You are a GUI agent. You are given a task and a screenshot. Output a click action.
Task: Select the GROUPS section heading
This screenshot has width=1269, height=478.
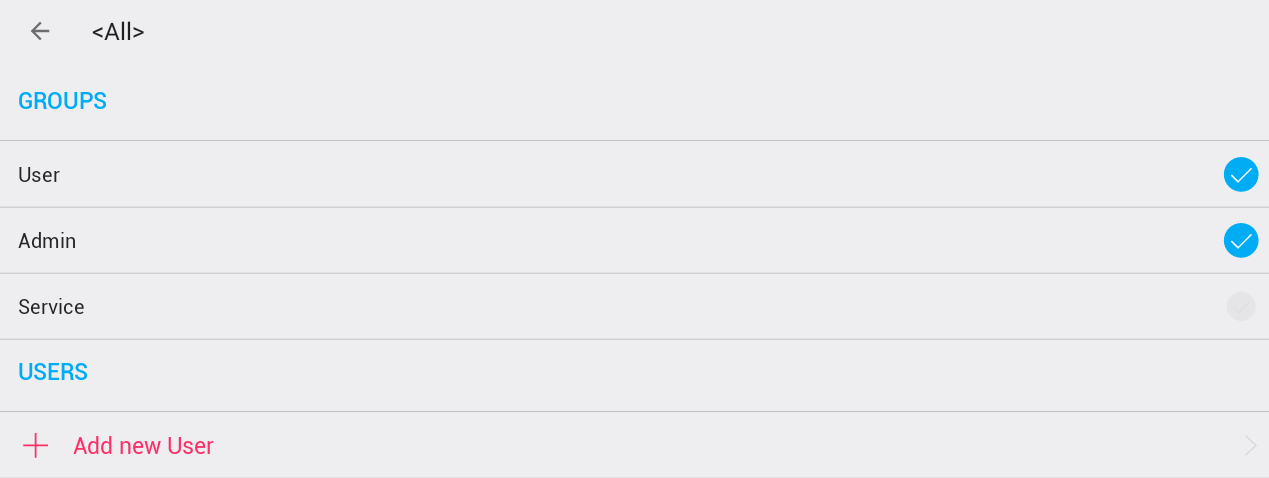pos(62,101)
